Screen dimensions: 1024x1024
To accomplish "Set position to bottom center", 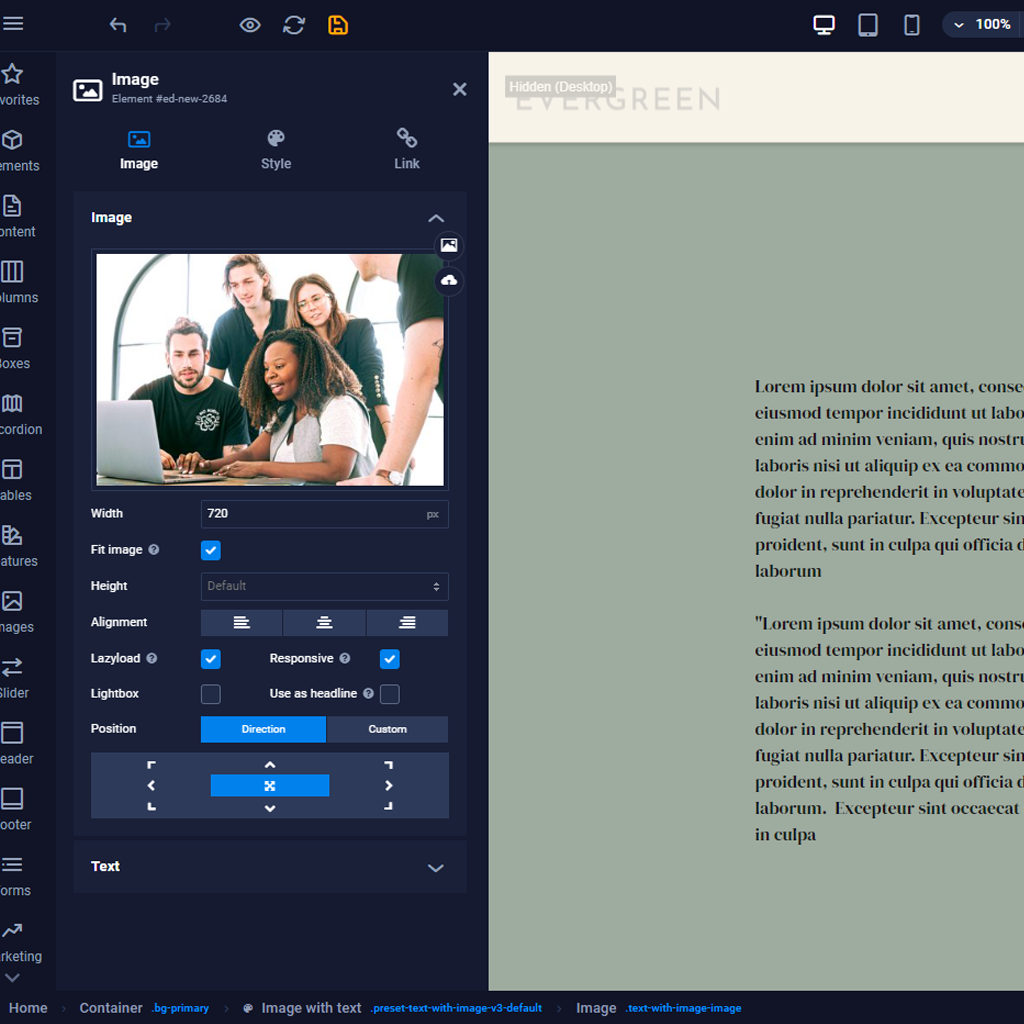I will tap(270, 808).
